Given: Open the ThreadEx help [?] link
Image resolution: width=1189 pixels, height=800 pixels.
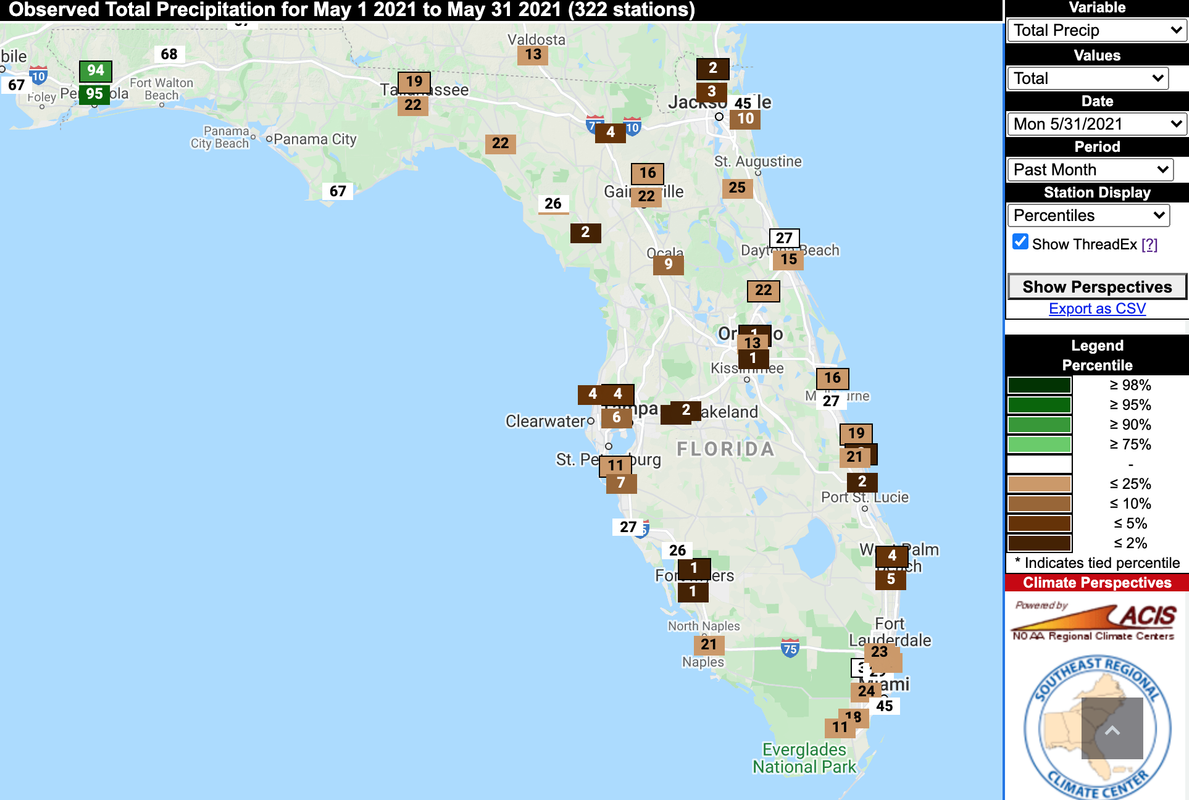Looking at the screenshot, I should (x=1149, y=244).
